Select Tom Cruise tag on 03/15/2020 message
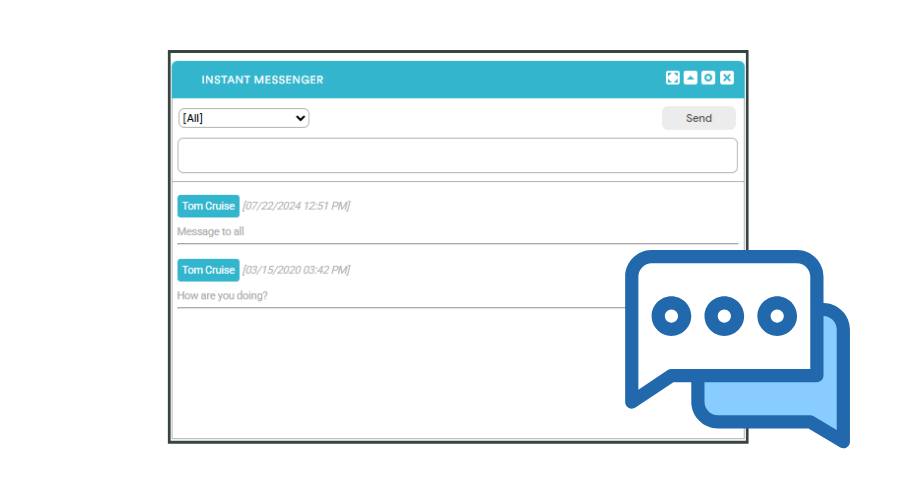 pyautogui.click(x=208, y=270)
